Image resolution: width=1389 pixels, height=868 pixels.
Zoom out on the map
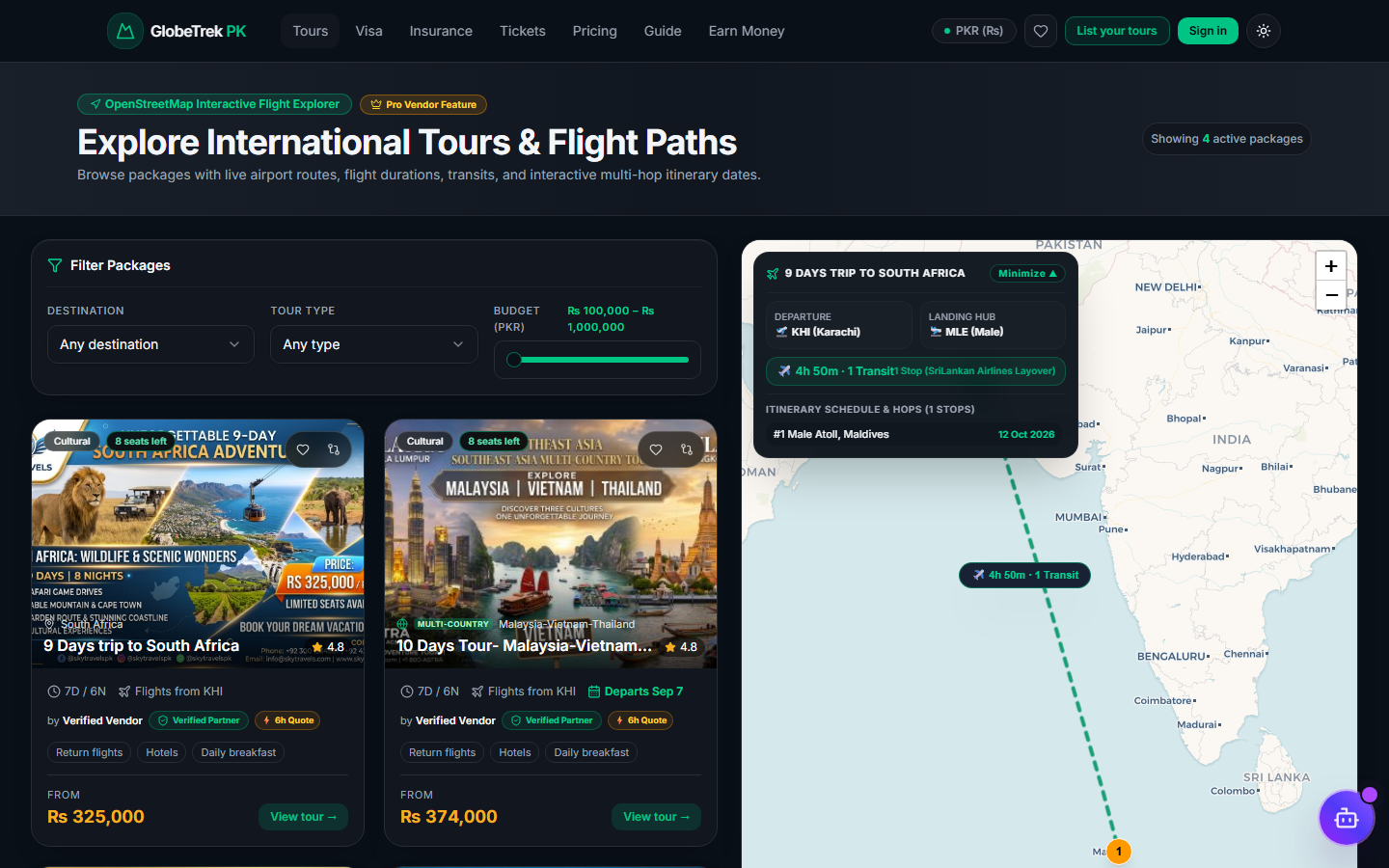tap(1331, 295)
